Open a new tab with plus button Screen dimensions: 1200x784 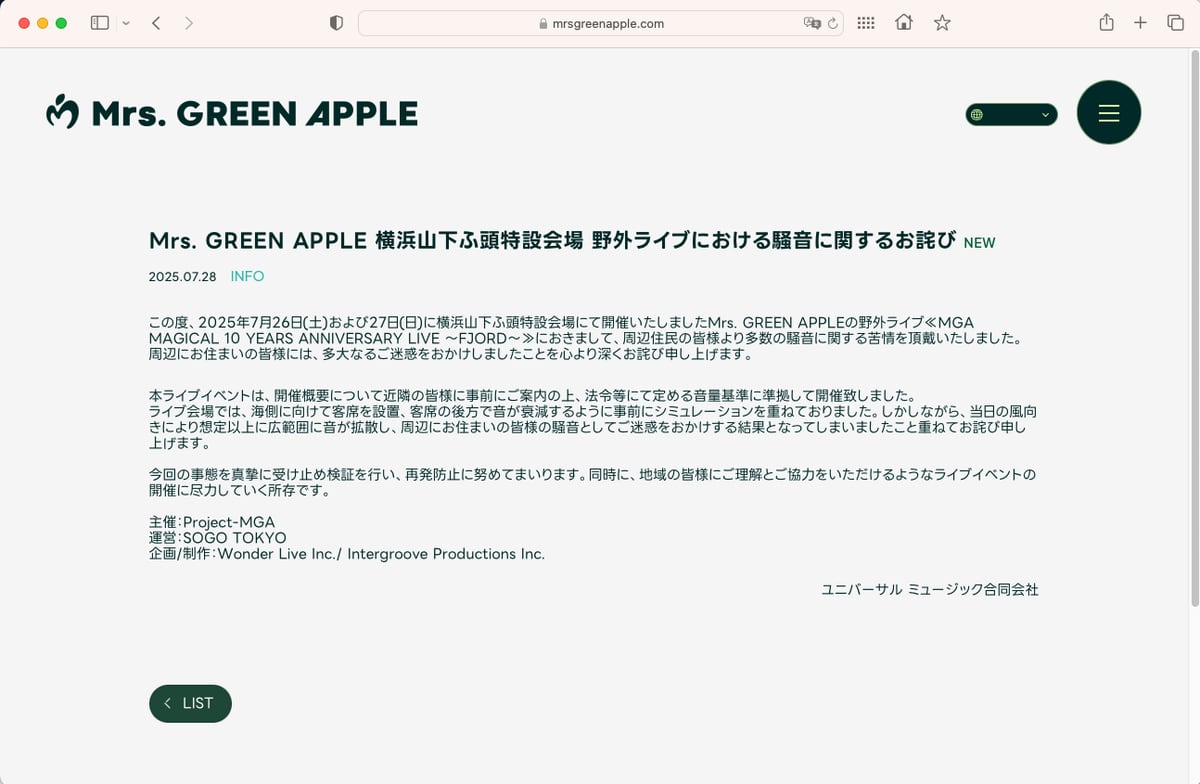coord(1140,23)
